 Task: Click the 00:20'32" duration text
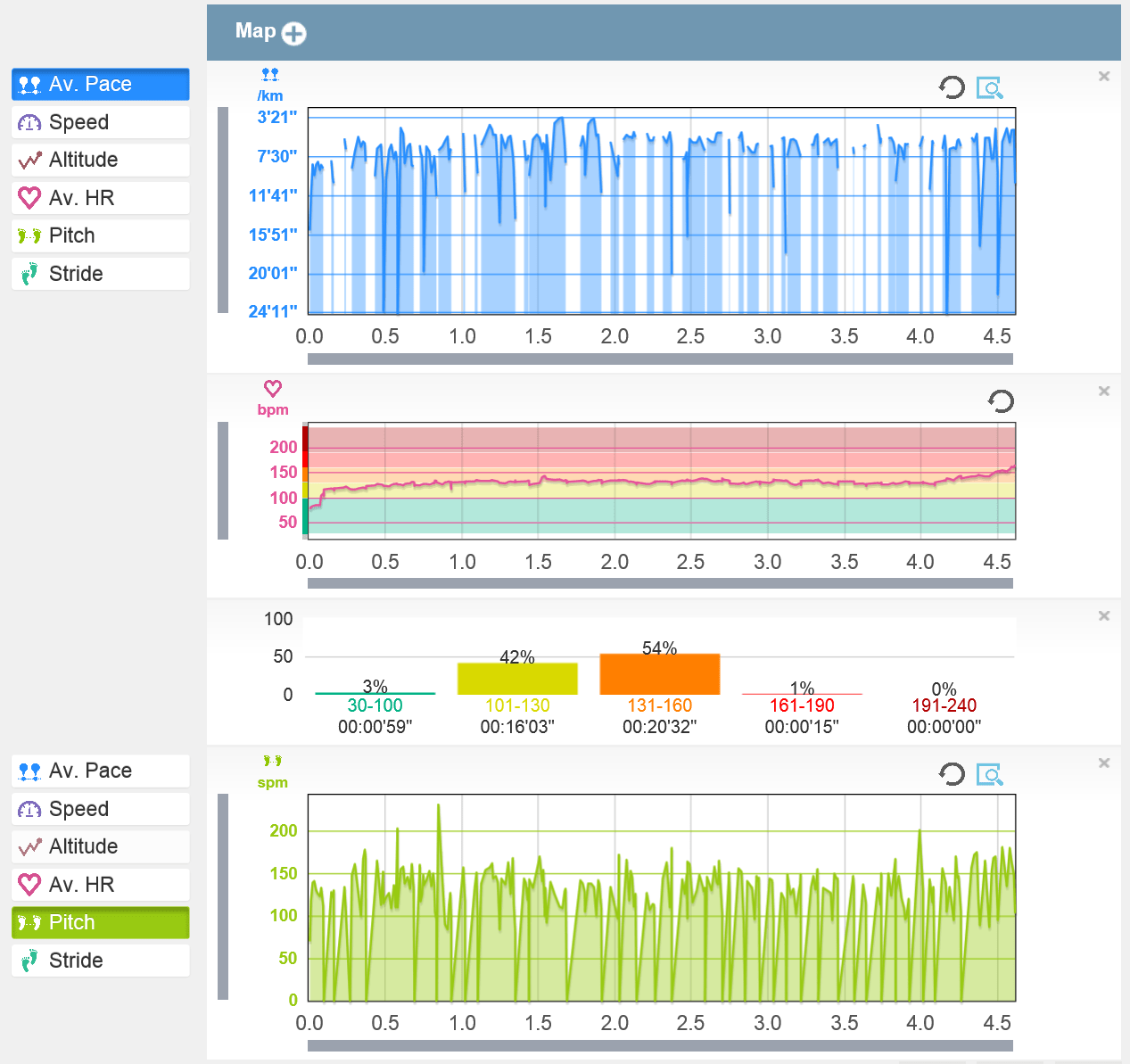[x=660, y=727]
